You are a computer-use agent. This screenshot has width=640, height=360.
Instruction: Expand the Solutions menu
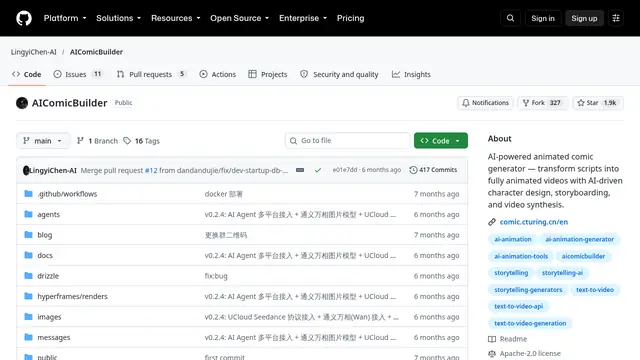(118, 18)
